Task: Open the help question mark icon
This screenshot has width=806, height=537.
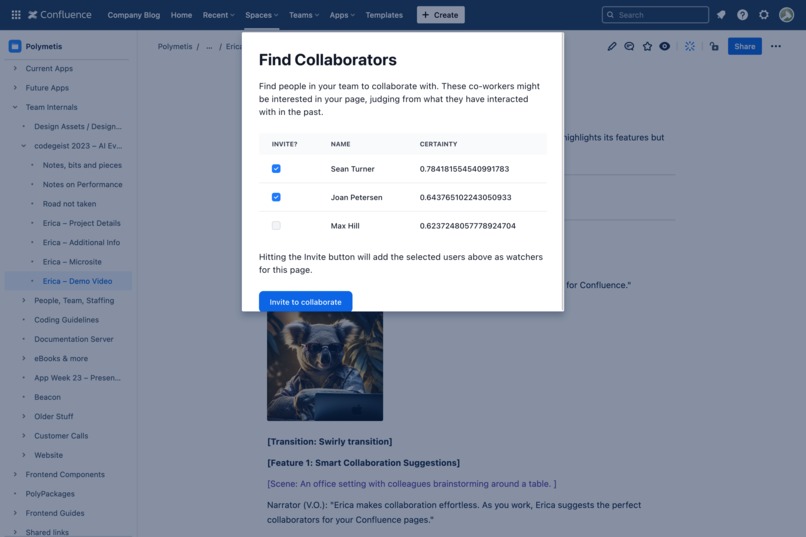Action: 742,15
